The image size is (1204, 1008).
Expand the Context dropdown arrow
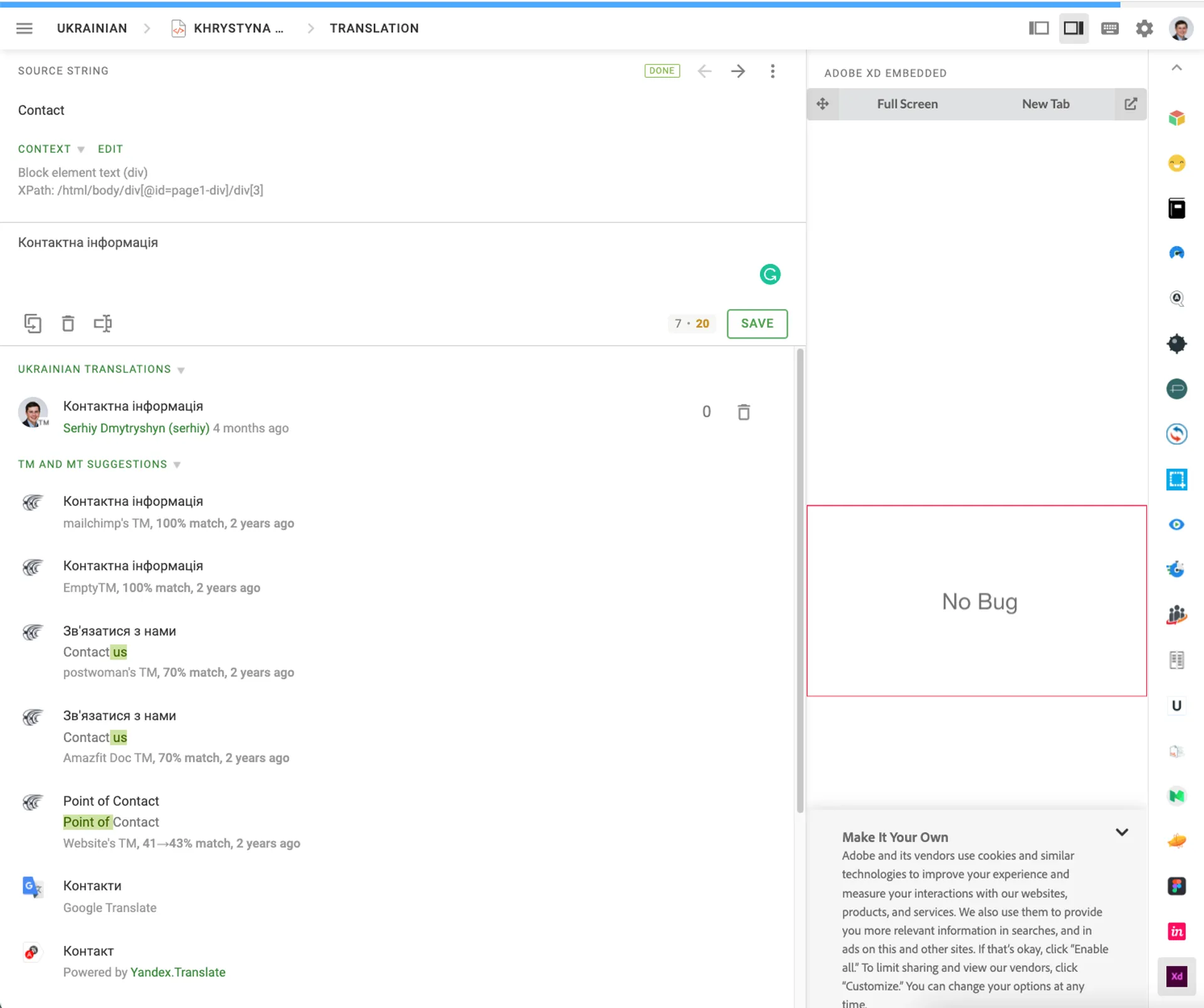[81, 149]
